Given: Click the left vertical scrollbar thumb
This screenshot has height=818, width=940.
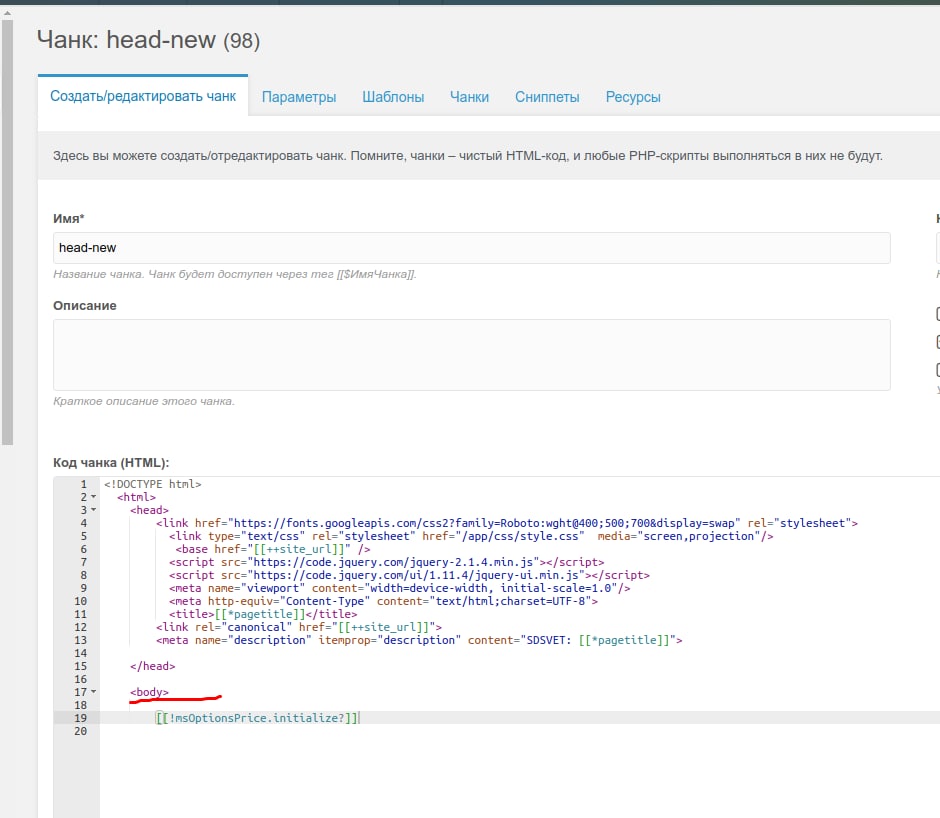Looking at the screenshot, I should coord(7,233).
